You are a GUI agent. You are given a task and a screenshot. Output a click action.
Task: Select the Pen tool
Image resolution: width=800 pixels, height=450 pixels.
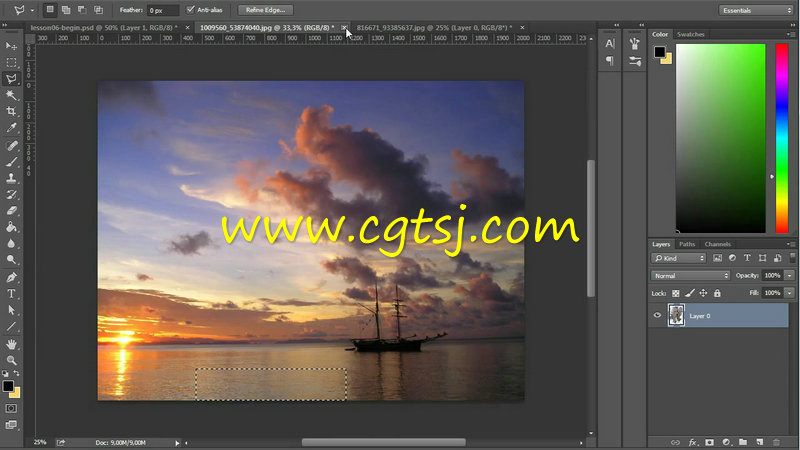pos(11,278)
